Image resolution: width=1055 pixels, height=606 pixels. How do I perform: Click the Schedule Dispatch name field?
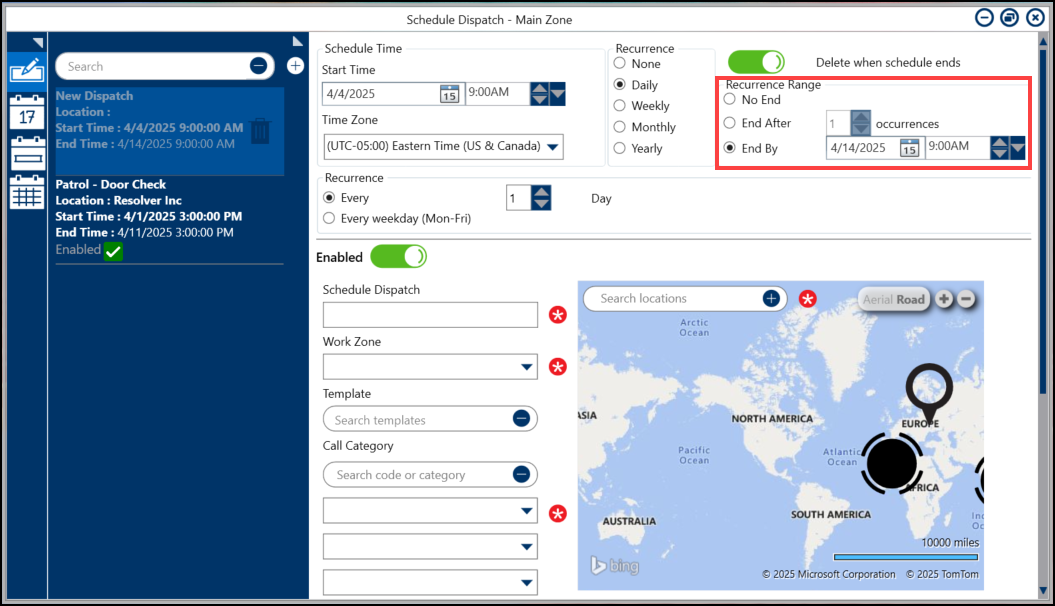pyautogui.click(x=430, y=315)
